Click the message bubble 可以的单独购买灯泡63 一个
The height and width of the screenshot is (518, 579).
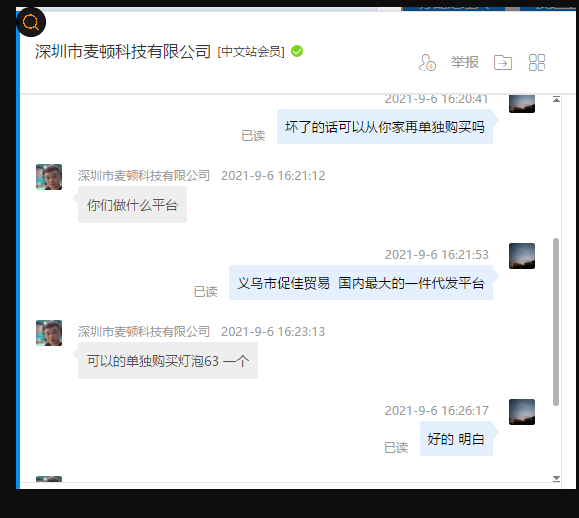point(168,360)
